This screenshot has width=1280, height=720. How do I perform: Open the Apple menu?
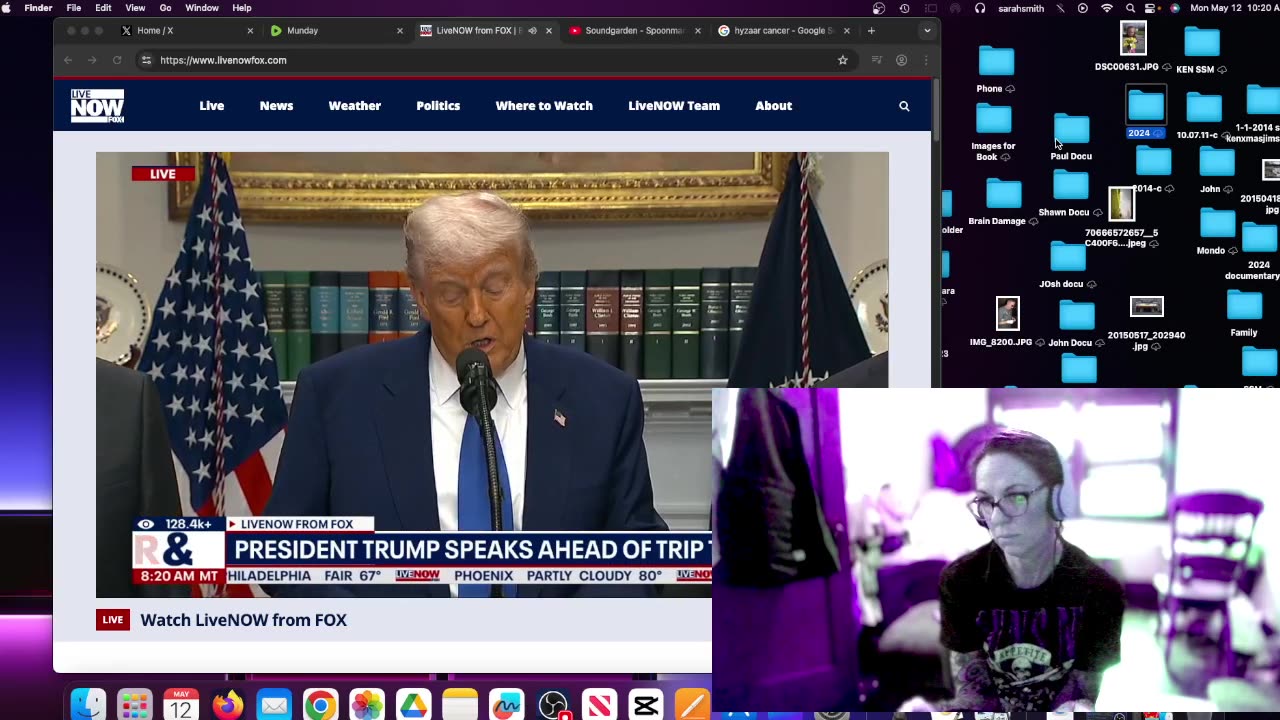[x=7, y=8]
